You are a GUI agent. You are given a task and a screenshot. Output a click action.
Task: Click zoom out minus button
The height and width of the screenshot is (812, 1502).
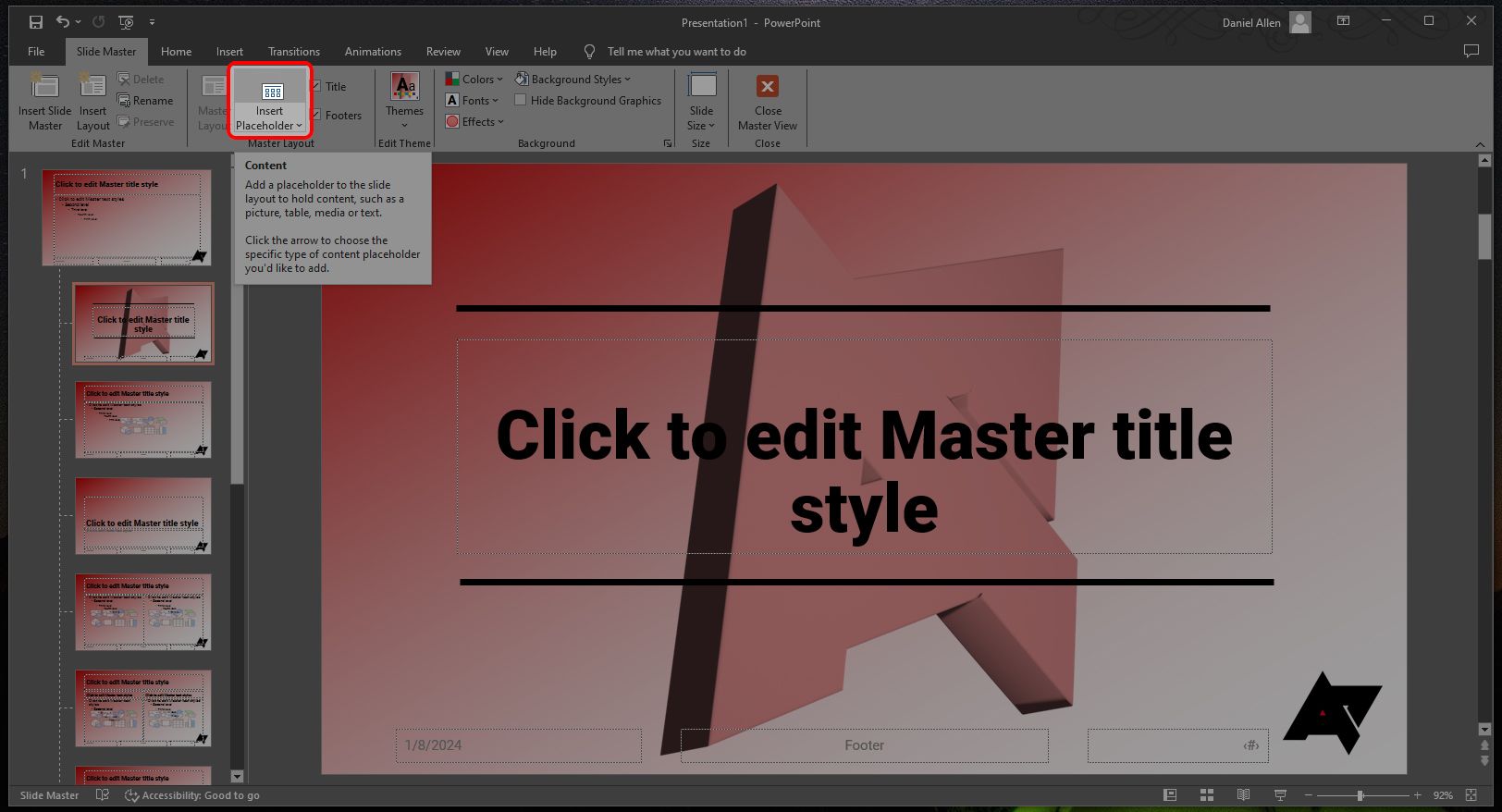pos(1309,795)
